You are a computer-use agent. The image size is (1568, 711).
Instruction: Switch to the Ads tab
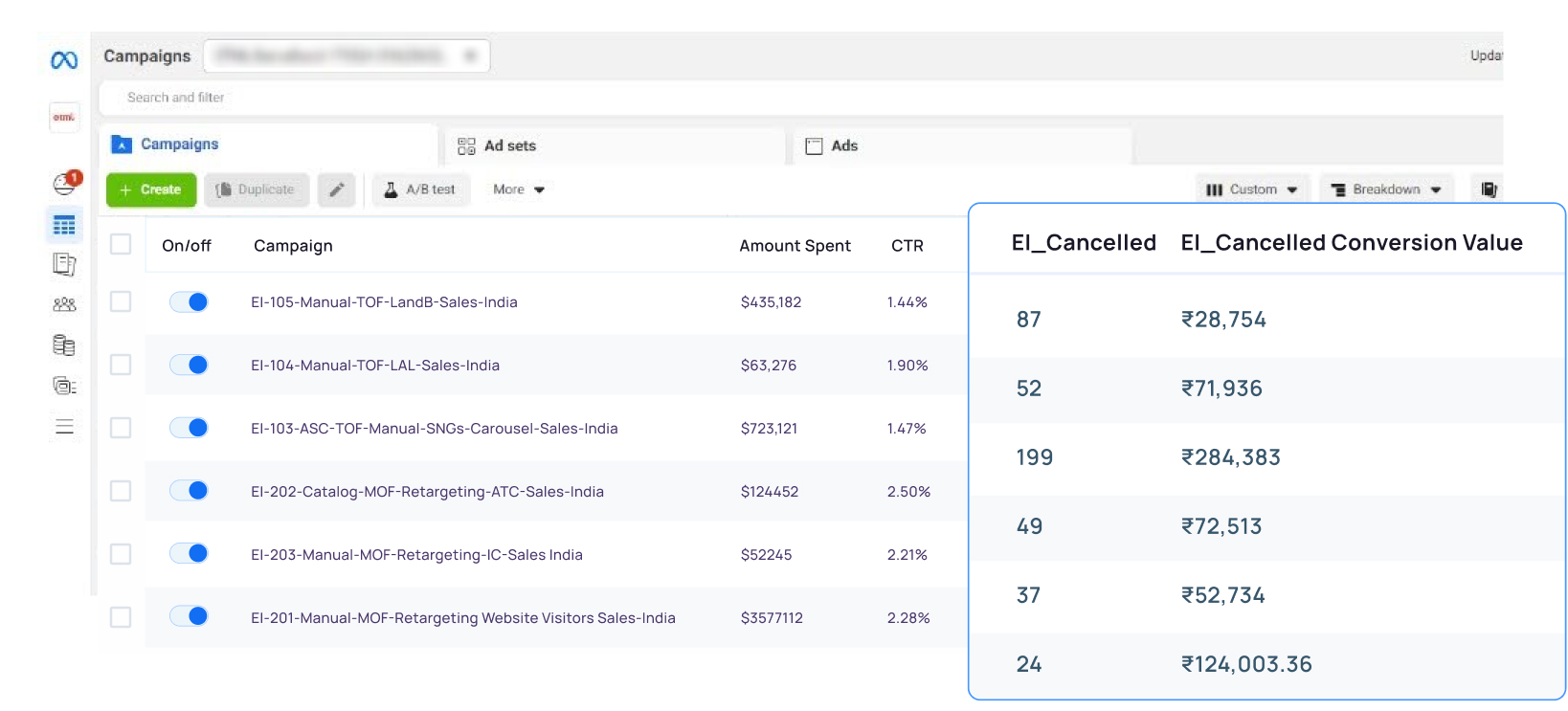(x=843, y=145)
